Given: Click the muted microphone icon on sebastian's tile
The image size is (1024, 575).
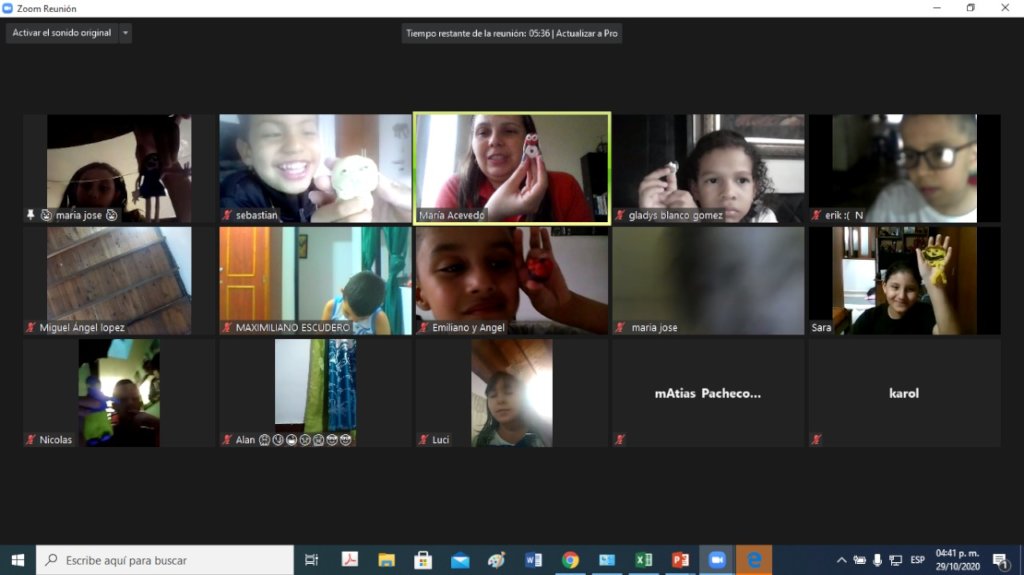Looking at the screenshot, I should click(x=227, y=215).
